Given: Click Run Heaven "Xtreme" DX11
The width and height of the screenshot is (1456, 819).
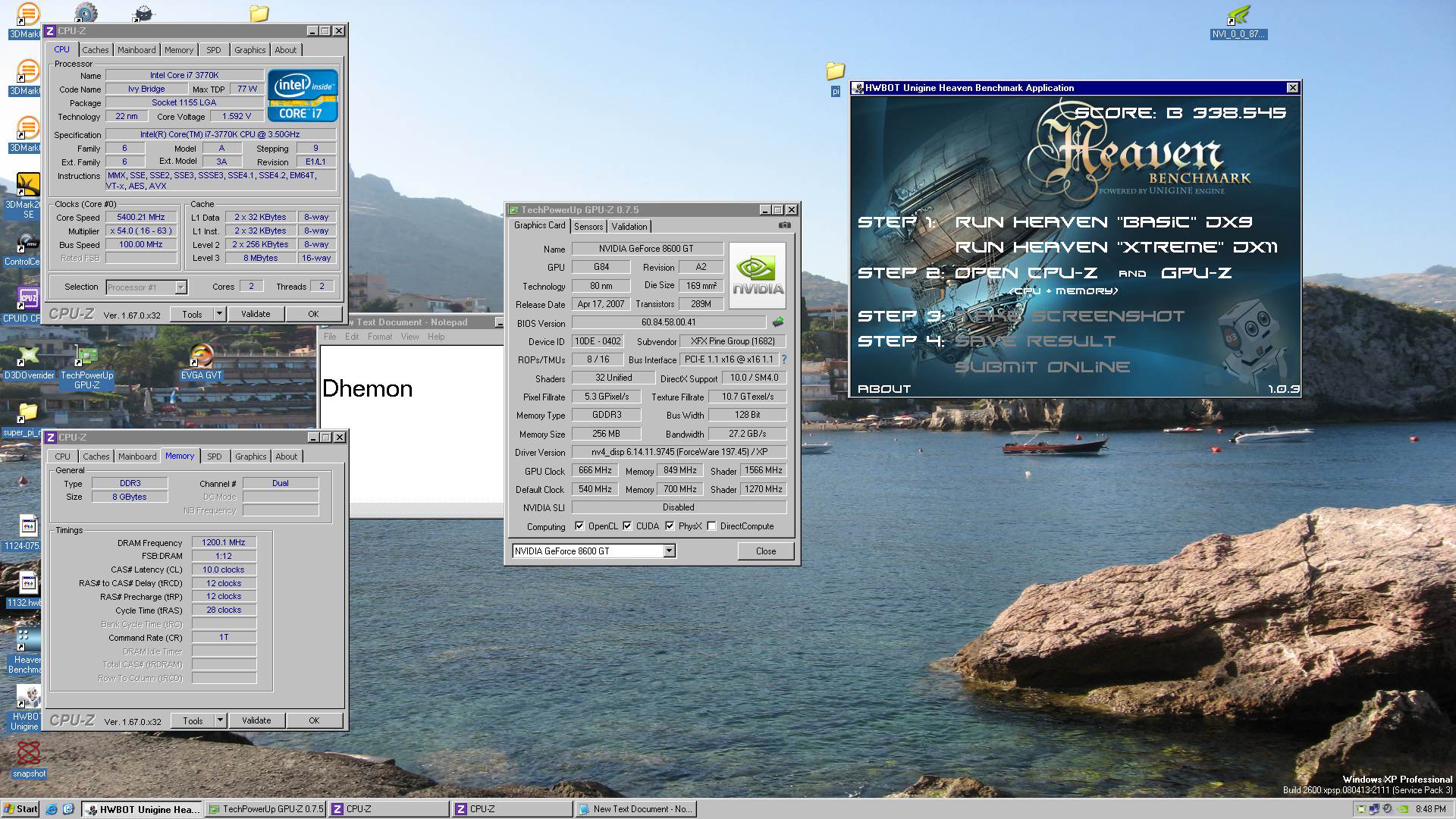Looking at the screenshot, I should [x=1116, y=247].
